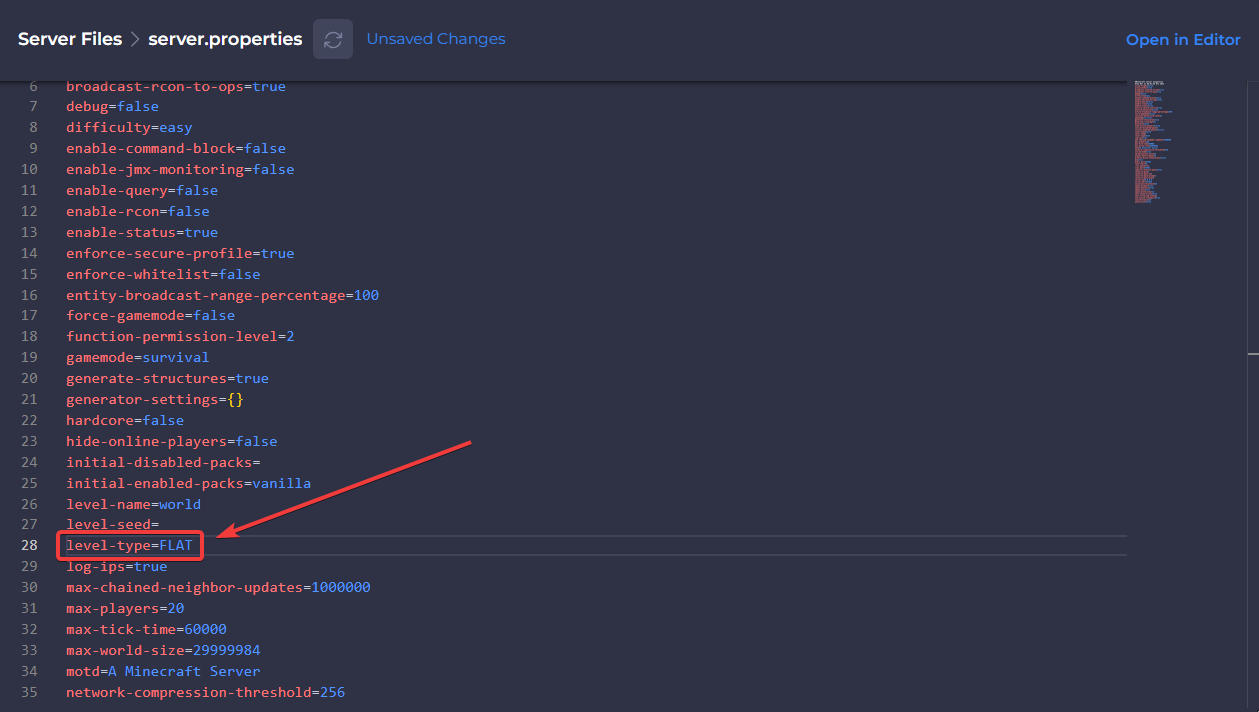Click the refresh/reload file icon
The width and height of the screenshot is (1259, 712).
click(x=333, y=39)
